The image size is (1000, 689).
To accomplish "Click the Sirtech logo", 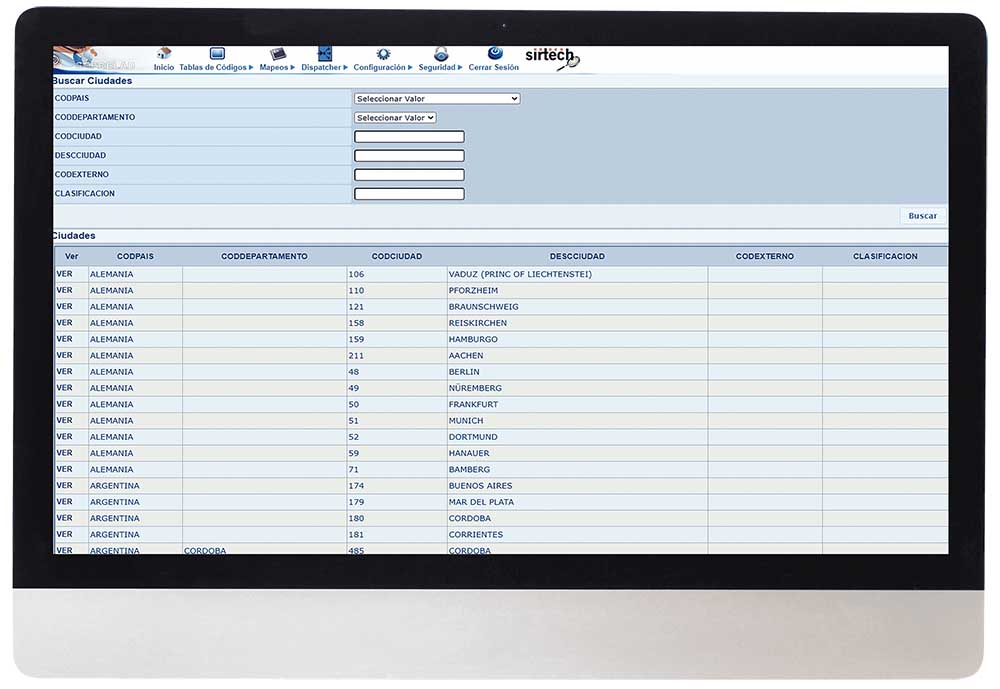I will point(552,57).
